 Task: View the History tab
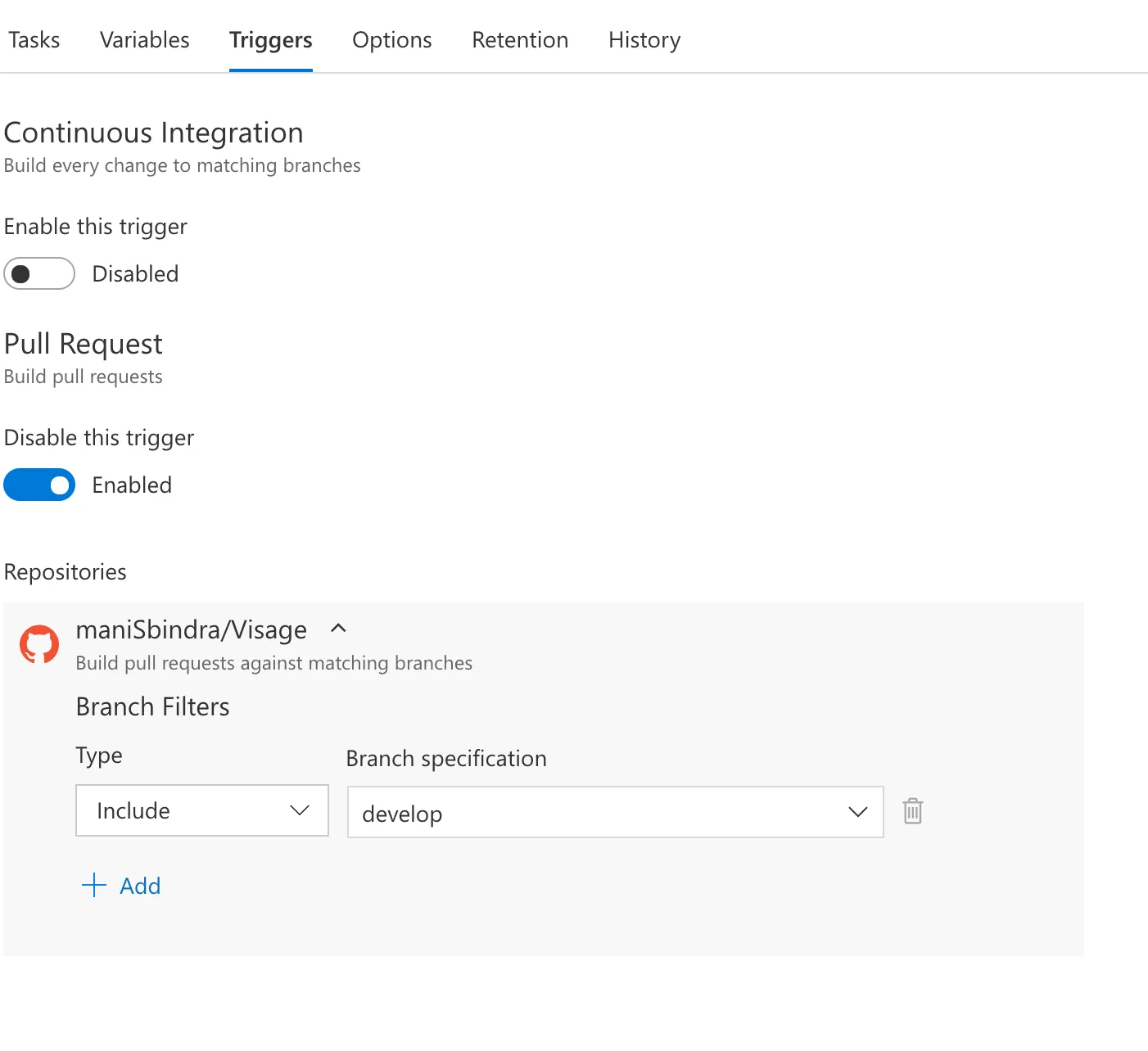(x=644, y=39)
